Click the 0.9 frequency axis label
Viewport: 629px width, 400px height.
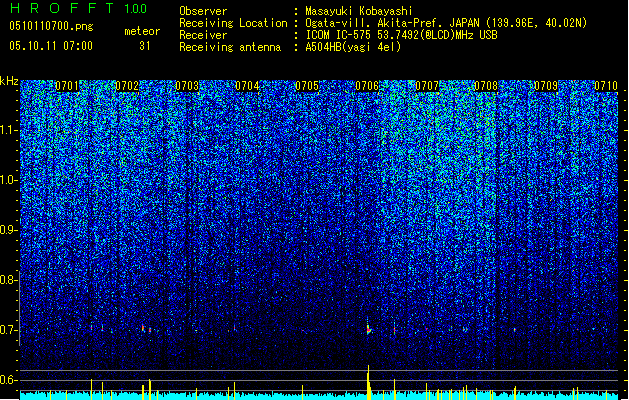click(x=8, y=230)
